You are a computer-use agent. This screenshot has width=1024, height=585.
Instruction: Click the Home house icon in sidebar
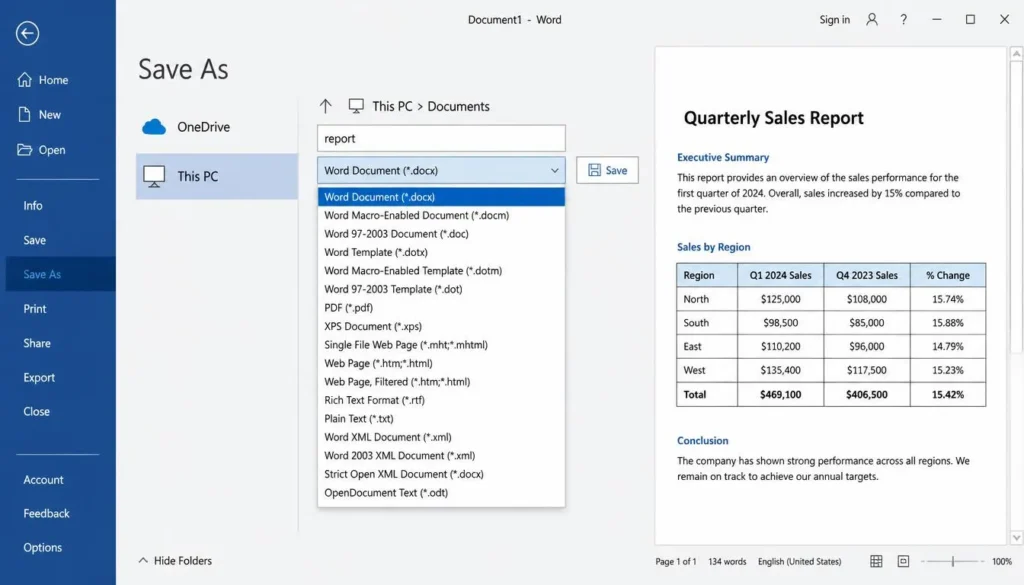tap(25, 80)
